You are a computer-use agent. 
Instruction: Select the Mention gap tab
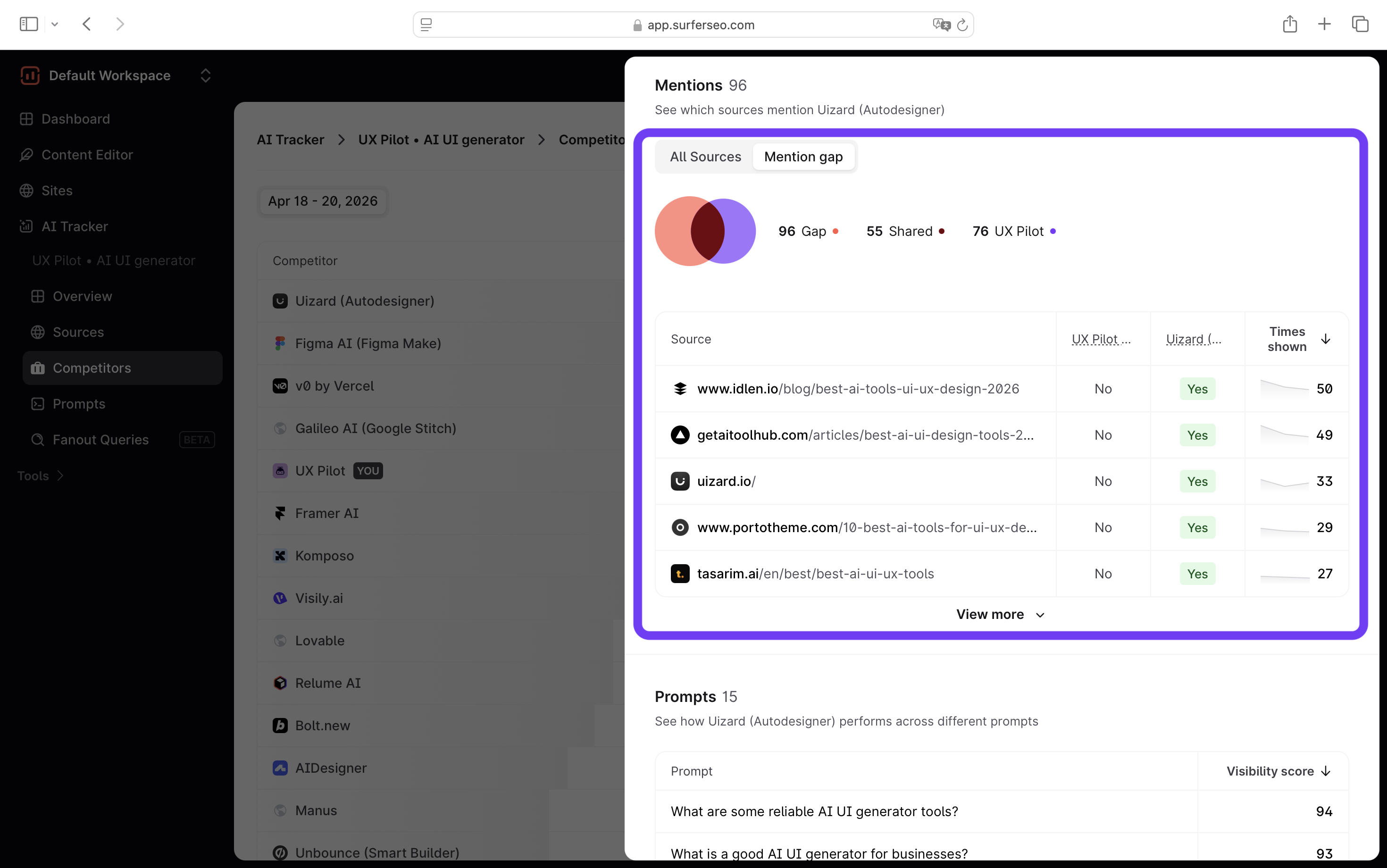[x=803, y=157]
